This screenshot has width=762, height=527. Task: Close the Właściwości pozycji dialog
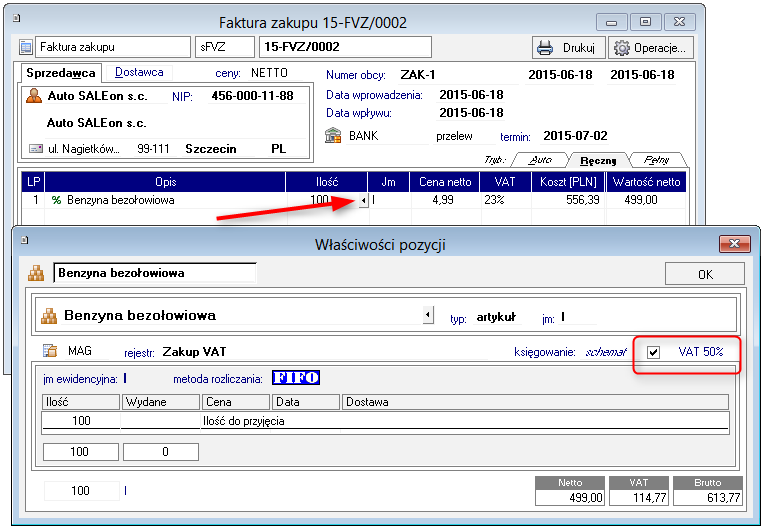tap(734, 243)
